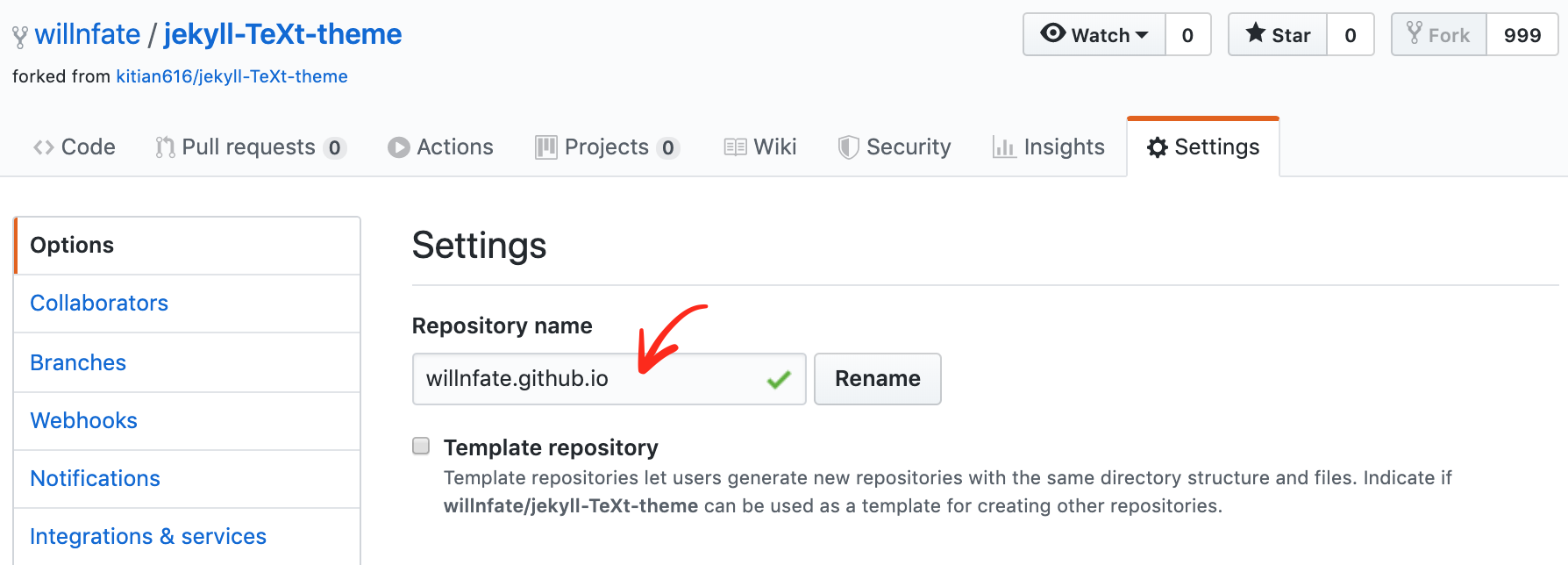
Task: Click the green checkmark in name field
Action: tap(779, 379)
